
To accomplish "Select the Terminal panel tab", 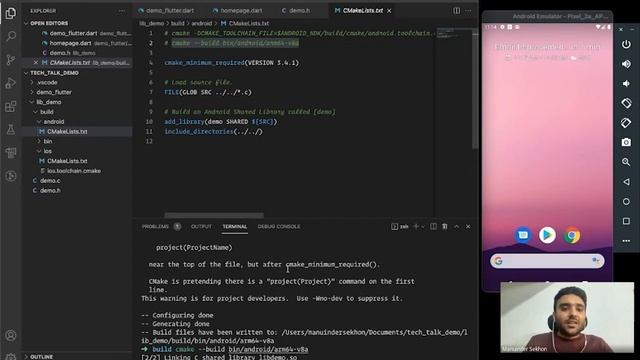I will coord(235,226).
